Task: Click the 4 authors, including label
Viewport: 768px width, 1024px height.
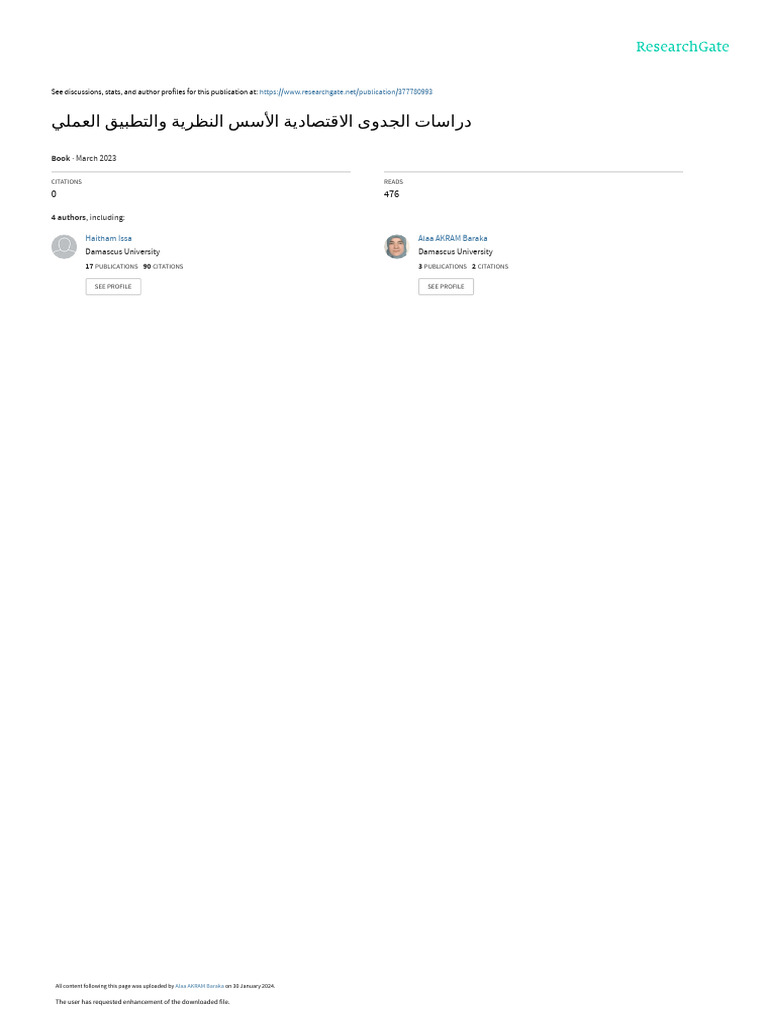Action: 88,217
